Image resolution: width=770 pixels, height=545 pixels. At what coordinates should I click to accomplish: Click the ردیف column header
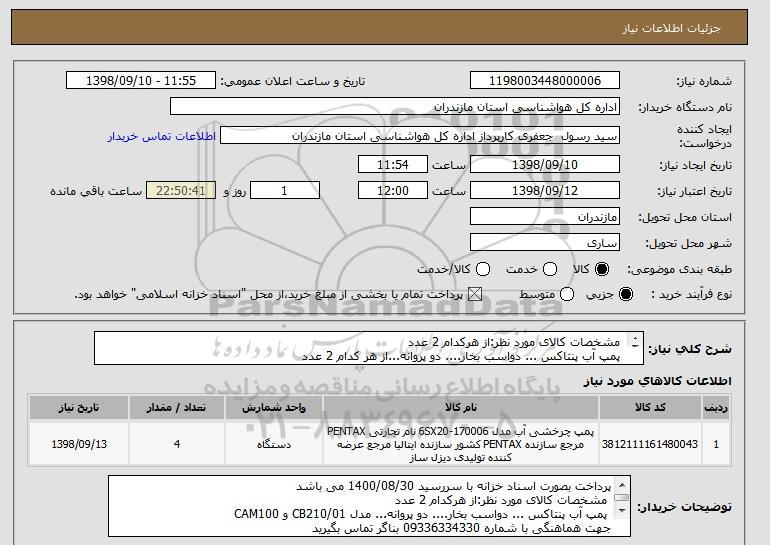point(716,408)
